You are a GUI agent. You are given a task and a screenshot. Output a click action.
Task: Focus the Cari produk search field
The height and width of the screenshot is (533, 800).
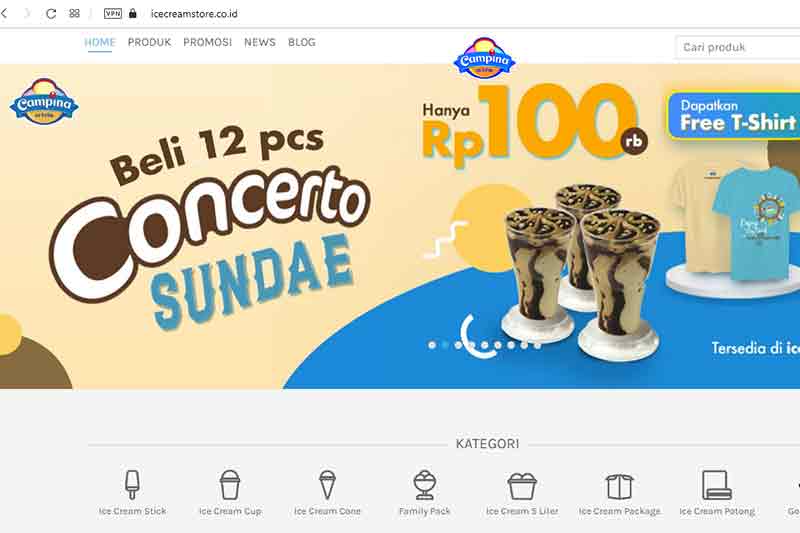(x=738, y=47)
